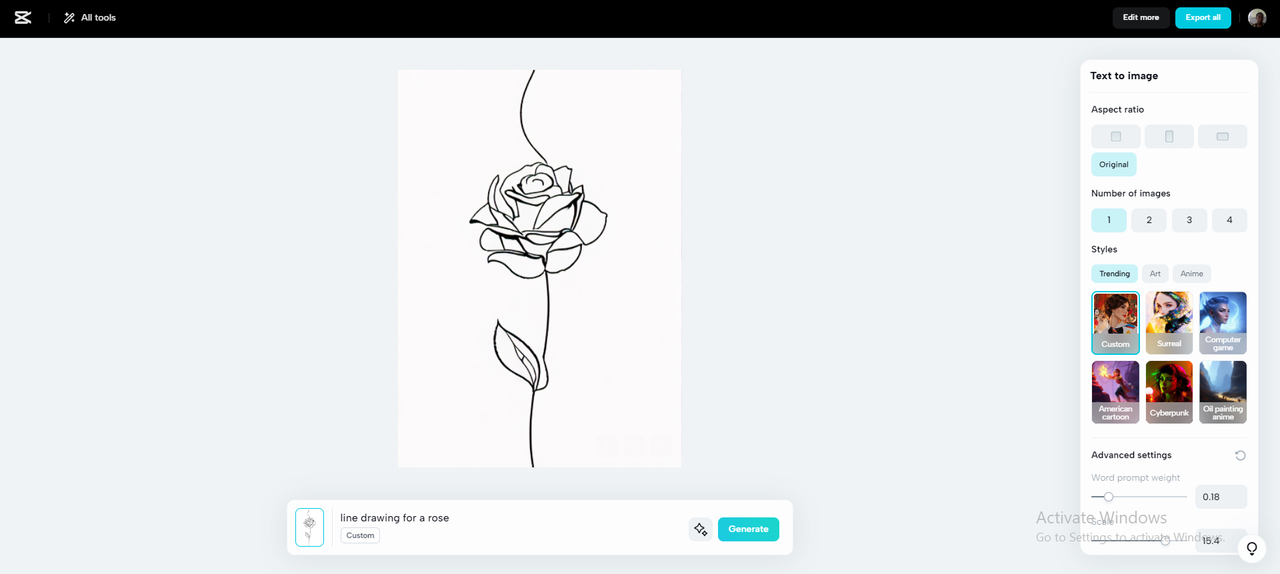Click the Export all button

coord(1203,17)
